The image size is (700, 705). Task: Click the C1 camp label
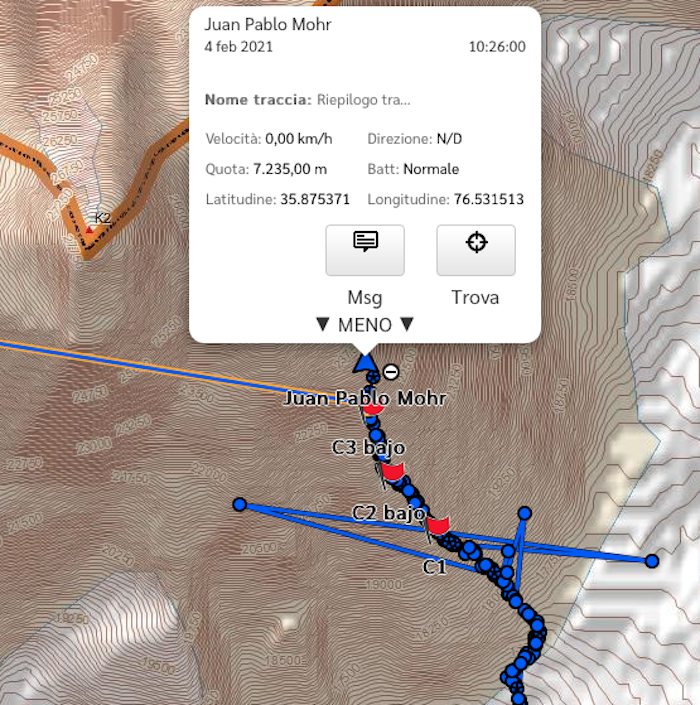point(434,567)
